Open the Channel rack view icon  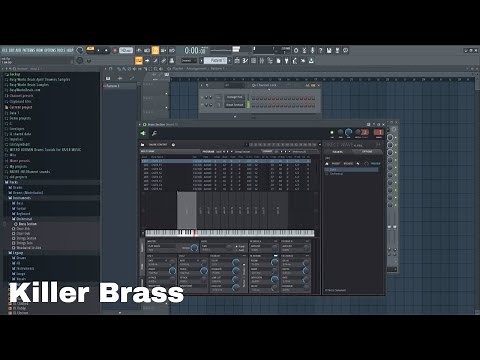pos(254,61)
